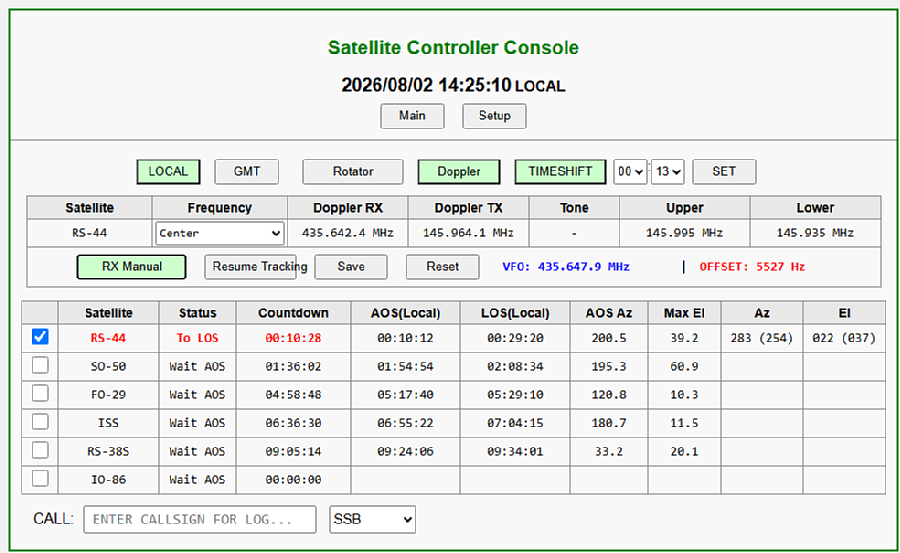
Task: Click SO-50 AOS Az value 195.3
Action: (608, 366)
